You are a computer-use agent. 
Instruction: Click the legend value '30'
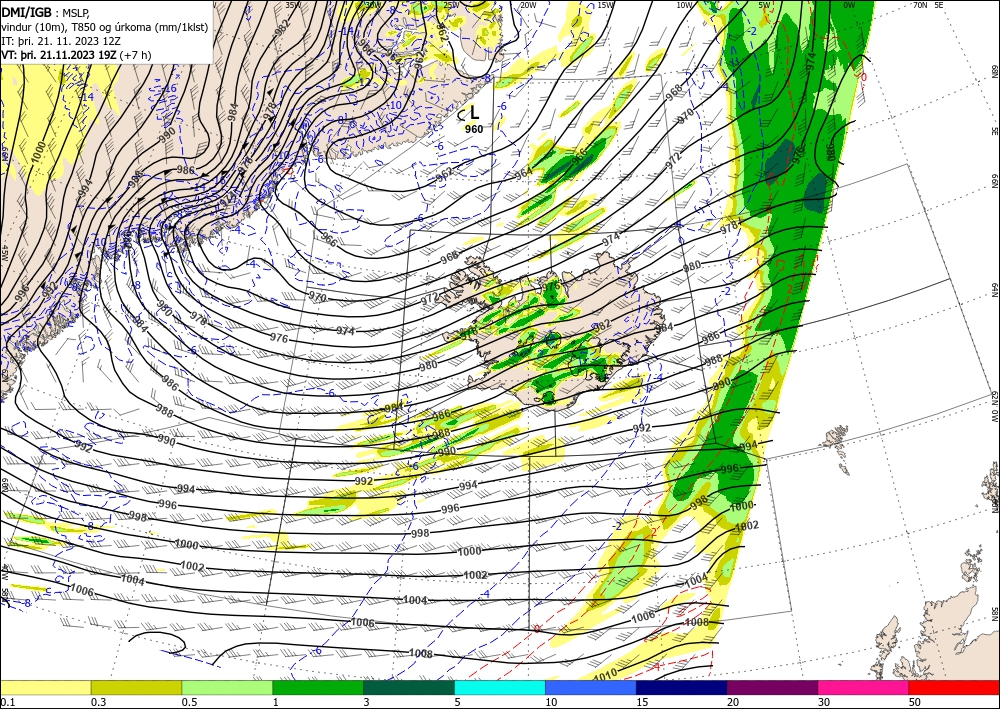824,702
